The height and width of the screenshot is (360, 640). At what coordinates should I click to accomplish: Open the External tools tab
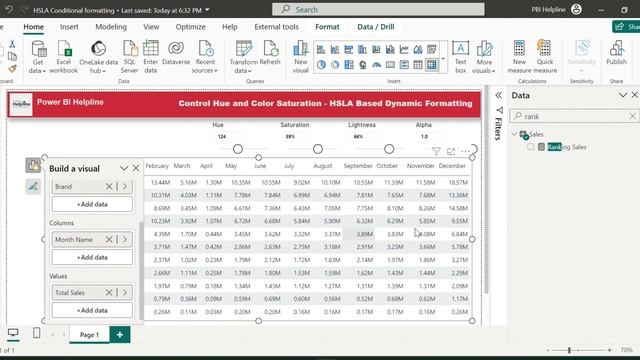(276, 27)
